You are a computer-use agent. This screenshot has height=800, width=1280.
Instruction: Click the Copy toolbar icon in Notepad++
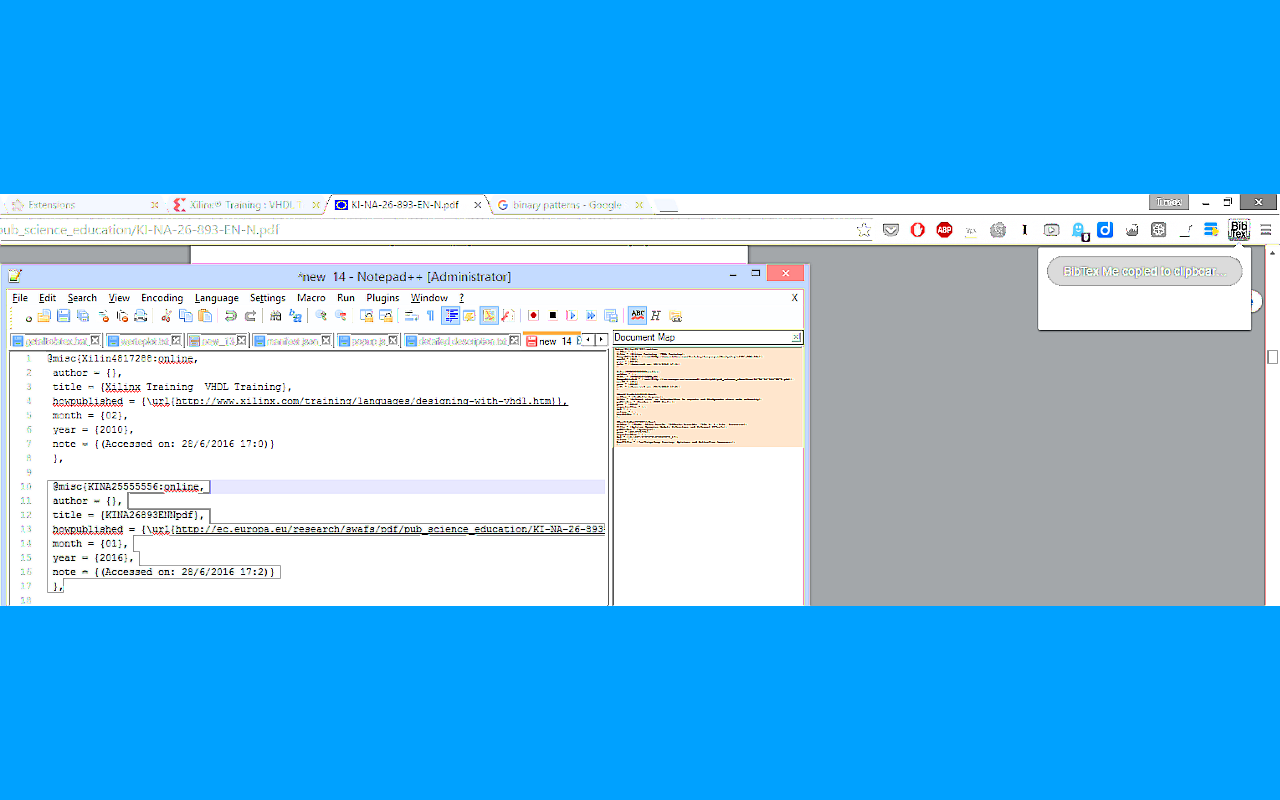coord(186,316)
